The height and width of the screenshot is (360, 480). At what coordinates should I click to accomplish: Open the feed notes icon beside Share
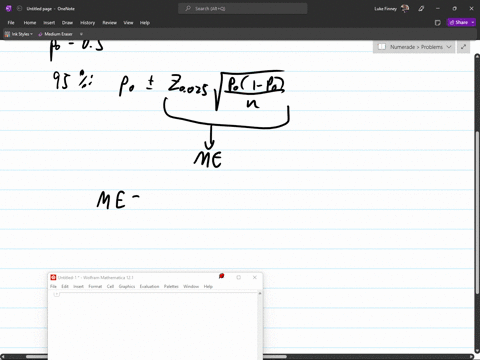[438, 23]
